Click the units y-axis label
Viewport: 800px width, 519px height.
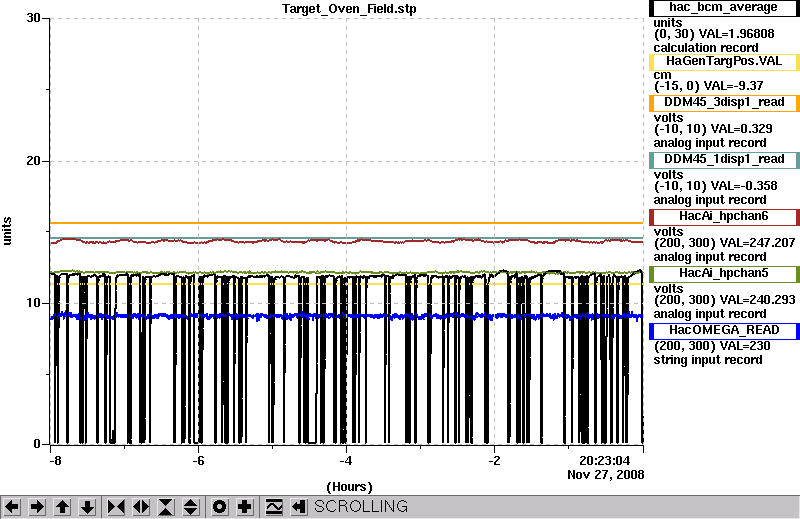tap(7, 231)
